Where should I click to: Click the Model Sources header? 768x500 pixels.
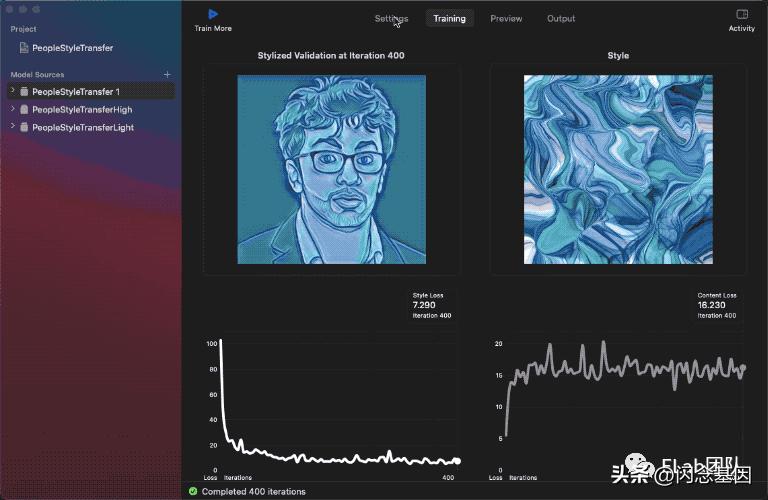point(37,74)
